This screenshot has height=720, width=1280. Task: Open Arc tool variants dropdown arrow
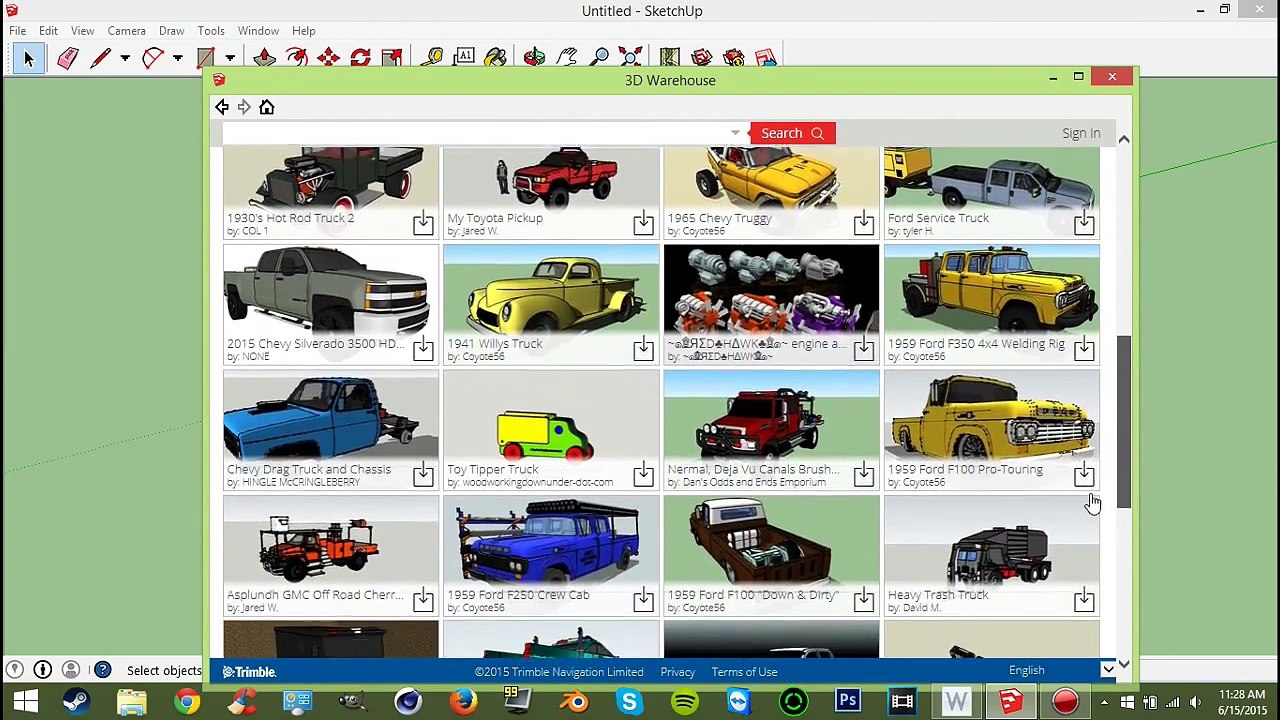click(177, 58)
